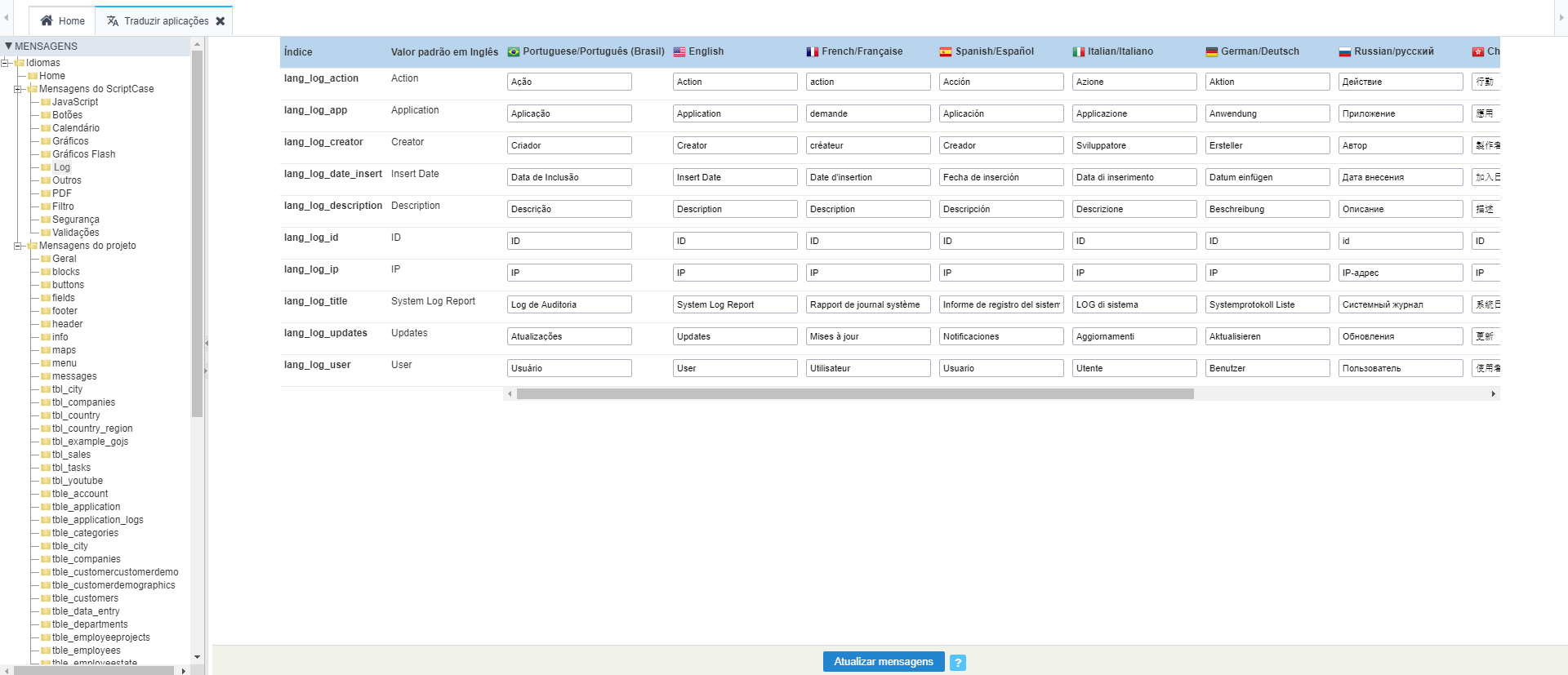1568x675 pixels.
Task: Edit Russian field Обновления
Action: tap(1401, 336)
